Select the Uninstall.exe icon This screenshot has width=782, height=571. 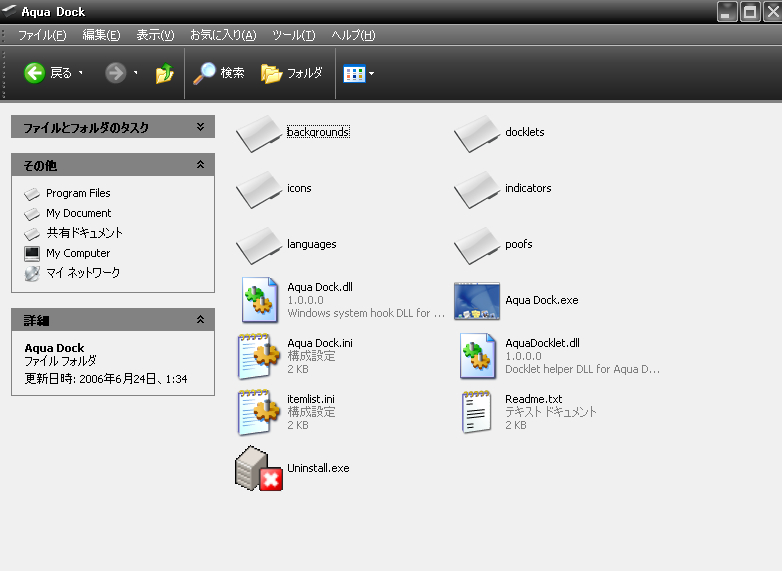pos(259,468)
